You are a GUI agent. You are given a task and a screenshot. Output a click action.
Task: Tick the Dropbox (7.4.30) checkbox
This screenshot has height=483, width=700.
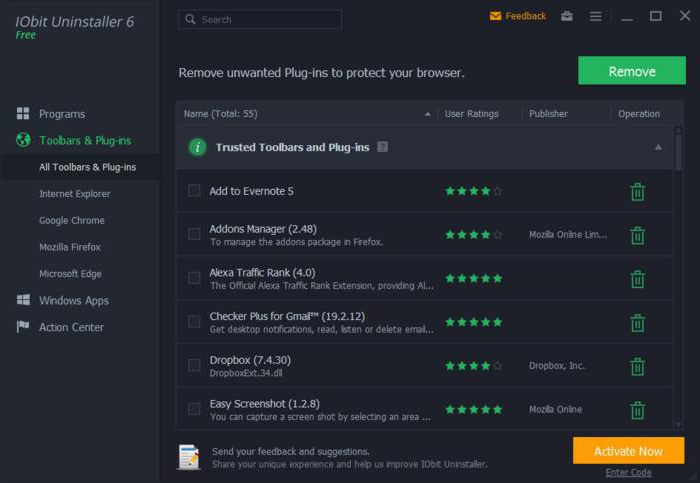pyautogui.click(x=194, y=366)
